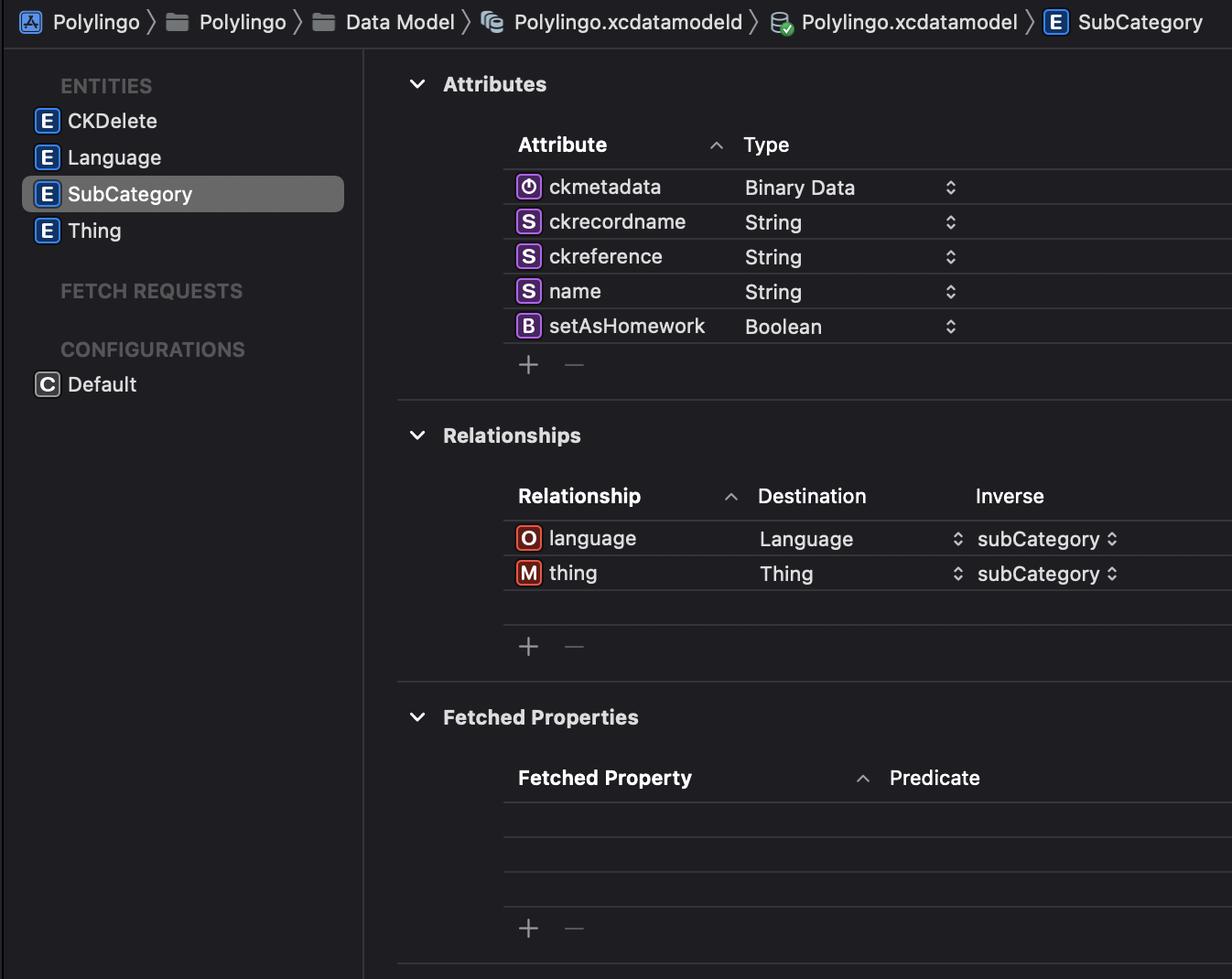Sort by the Attribute column header
1232x979 pixels.
point(562,145)
